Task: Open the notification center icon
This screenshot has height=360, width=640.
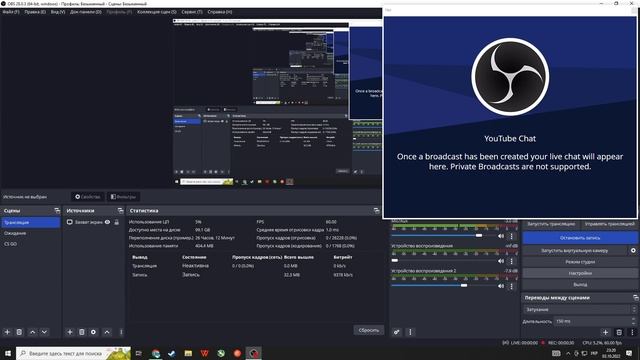Action: coord(629,353)
